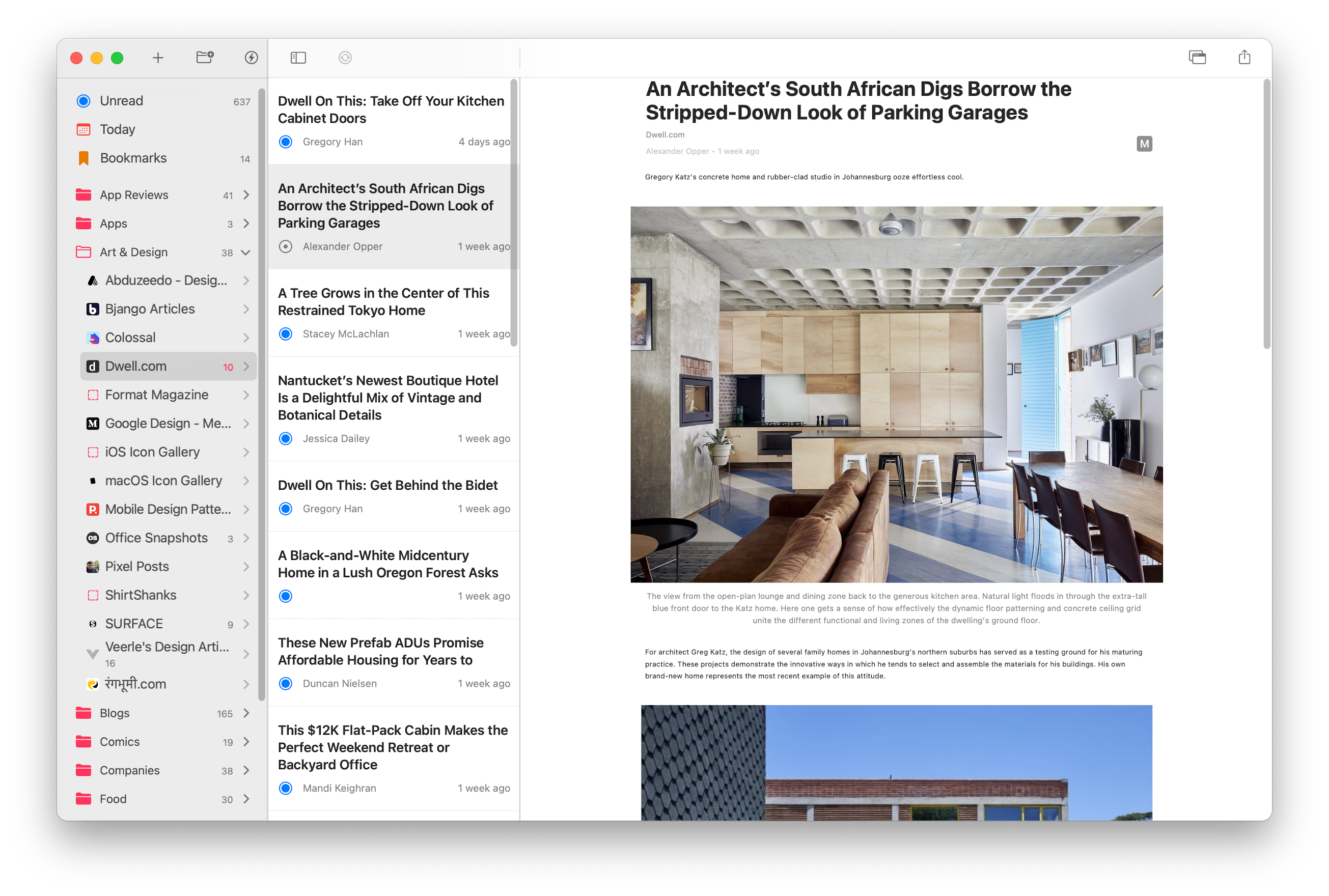Toggle unread dot on Mandi Keighran article

click(x=286, y=788)
